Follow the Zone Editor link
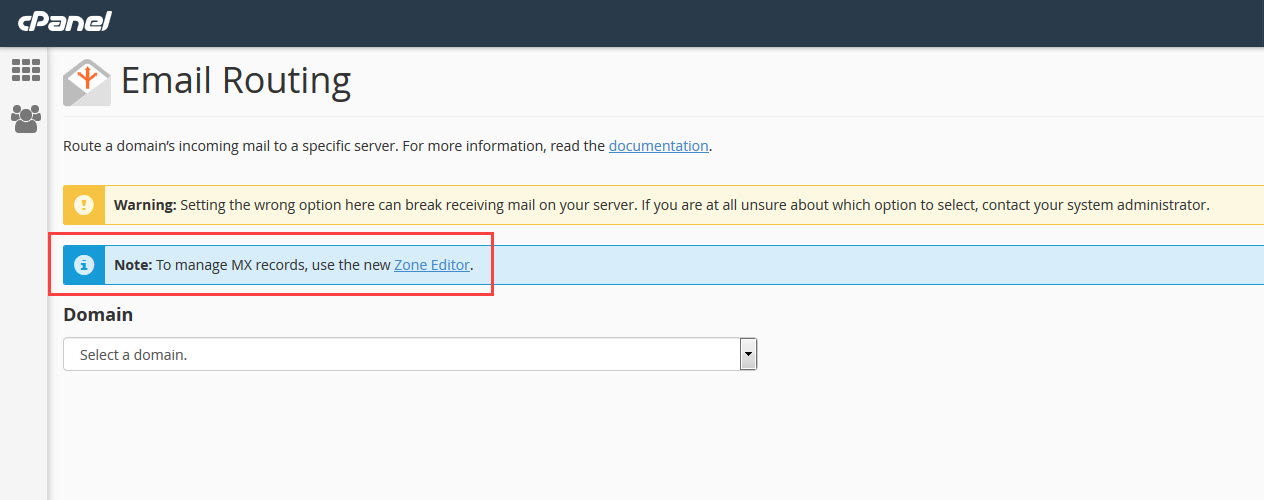 click(432, 265)
